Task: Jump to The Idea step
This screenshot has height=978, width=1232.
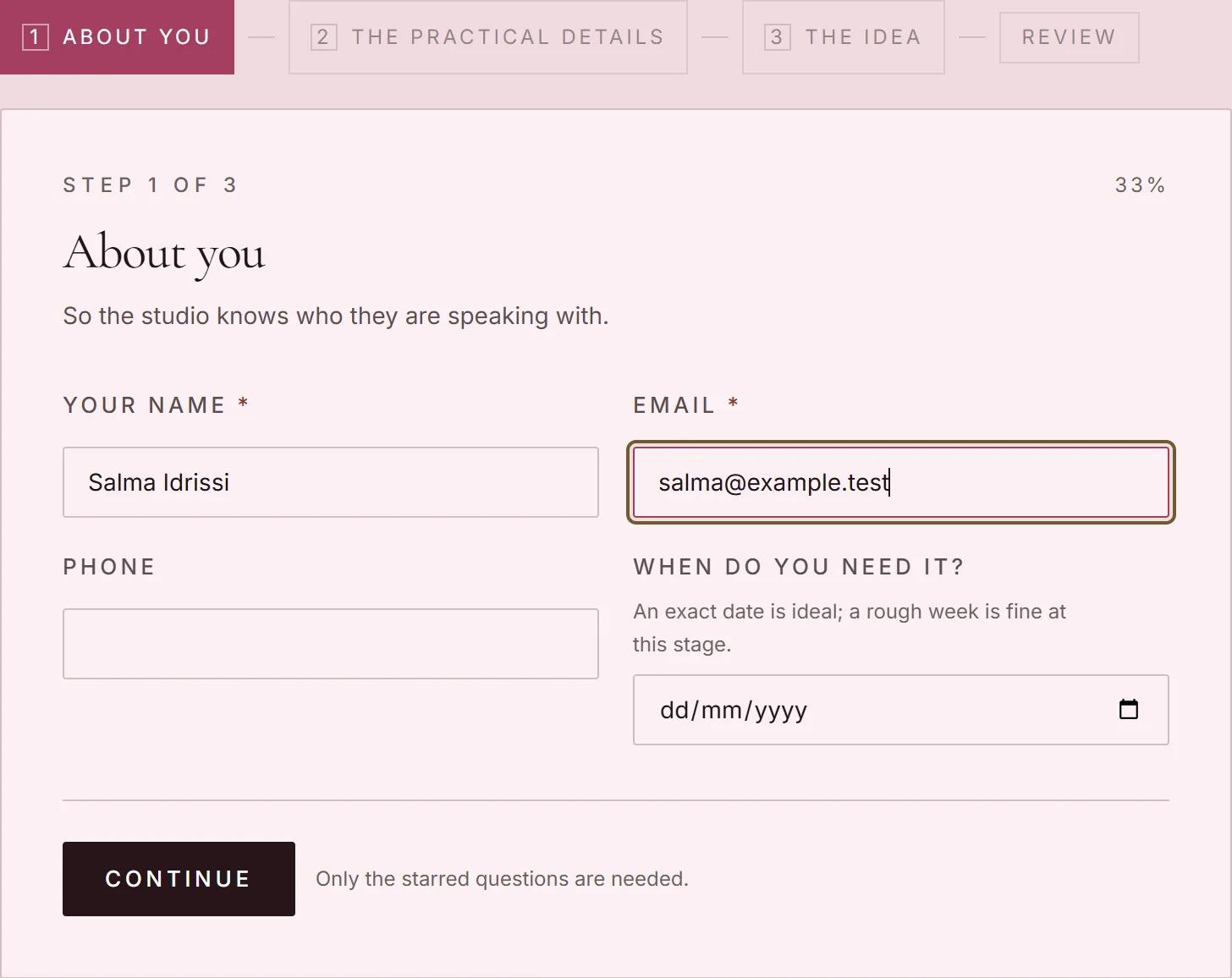Action: pos(843,37)
